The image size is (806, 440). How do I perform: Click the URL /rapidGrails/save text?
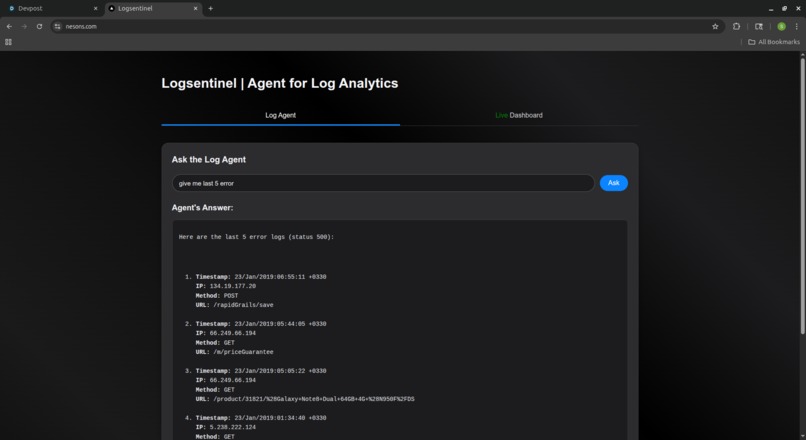pos(244,305)
